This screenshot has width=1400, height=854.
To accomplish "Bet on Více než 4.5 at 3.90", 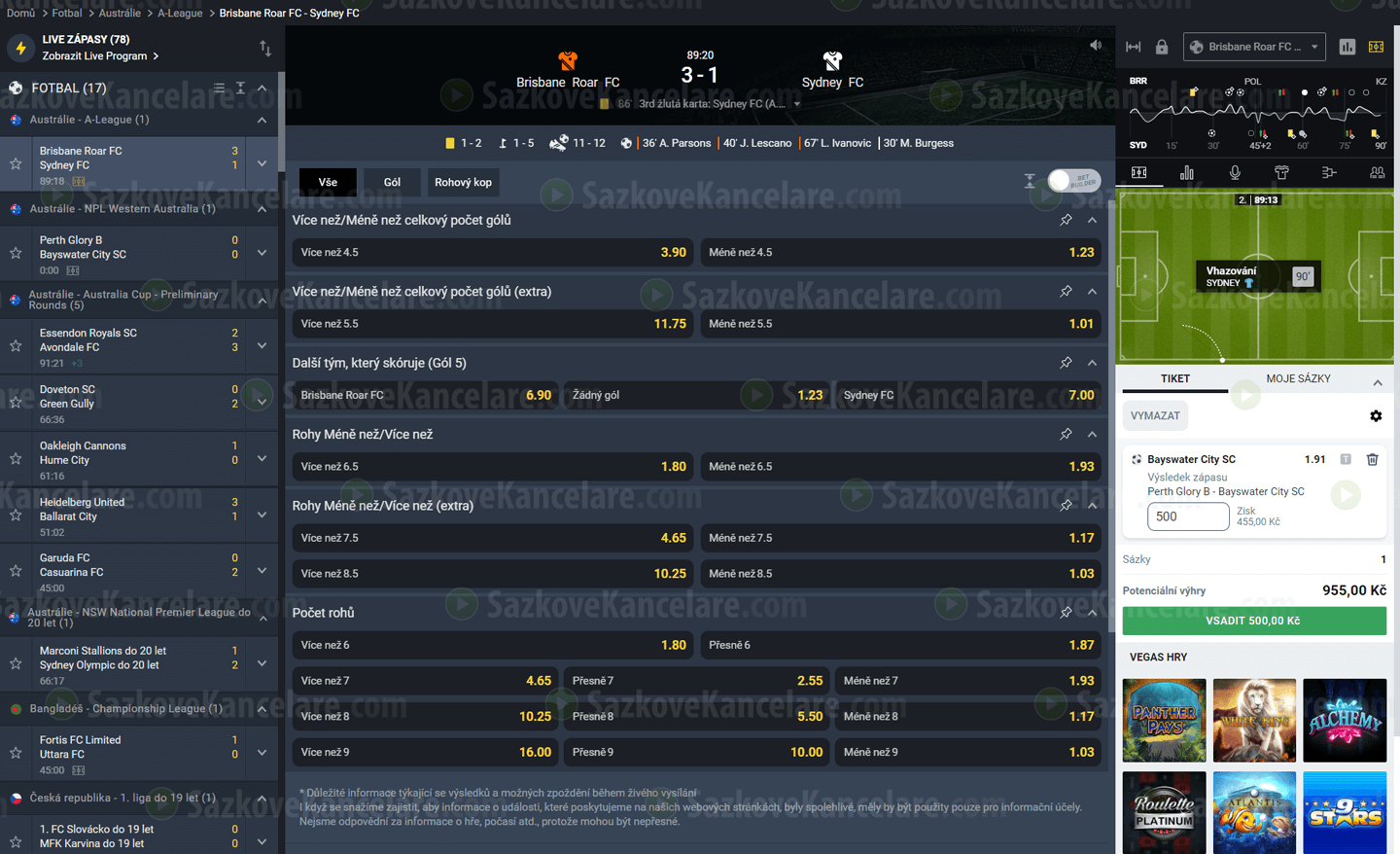I will click(493, 252).
